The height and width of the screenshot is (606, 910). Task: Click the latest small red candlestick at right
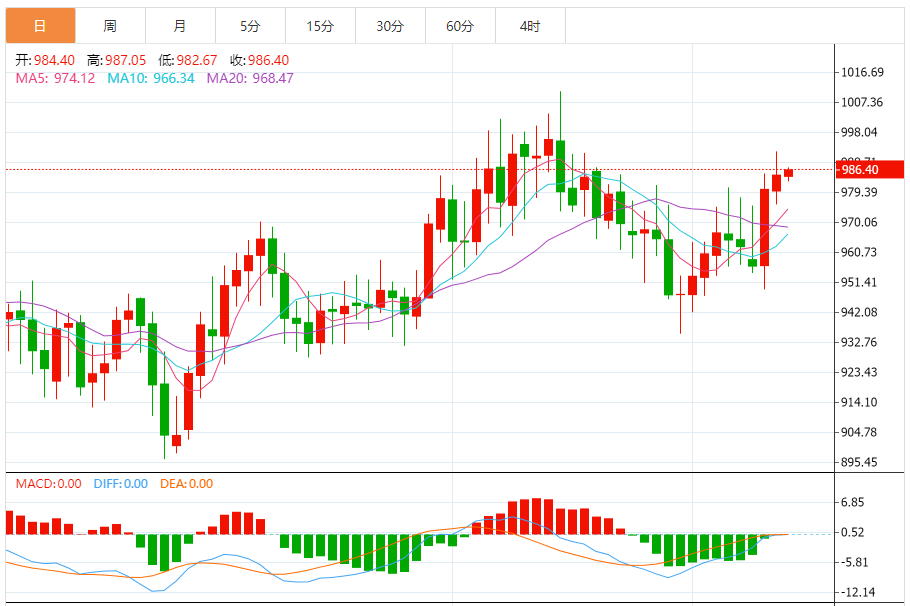click(788, 173)
